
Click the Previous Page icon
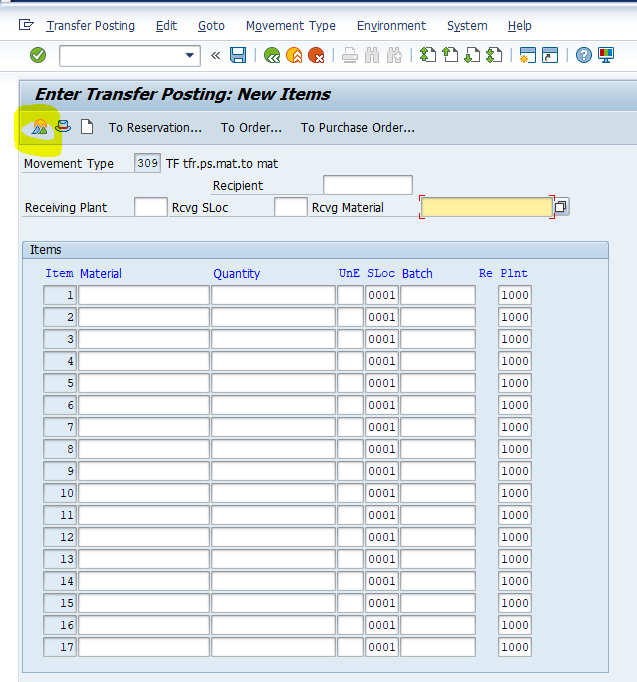tap(450, 55)
